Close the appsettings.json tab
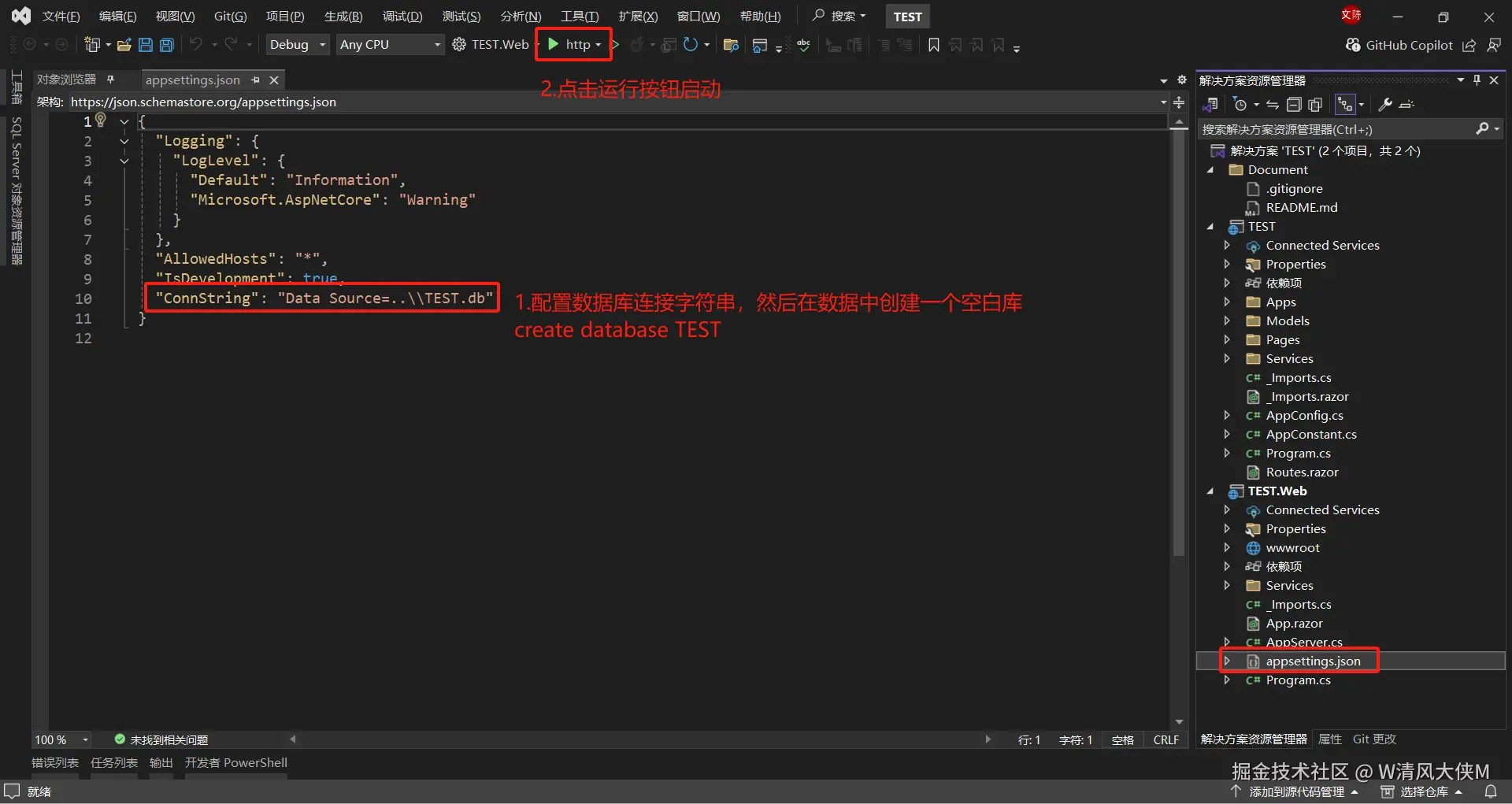This screenshot has width=1512, height=804. coord(274,80)
